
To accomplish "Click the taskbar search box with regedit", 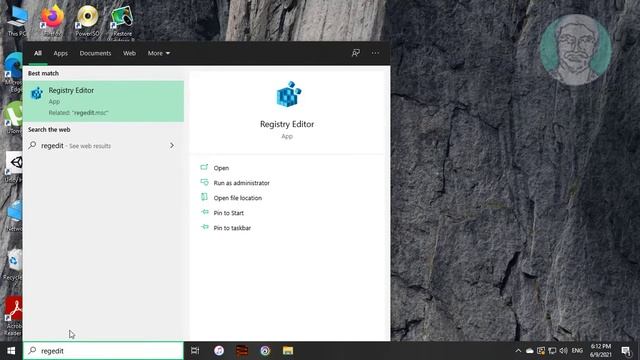I will [103, 351].
